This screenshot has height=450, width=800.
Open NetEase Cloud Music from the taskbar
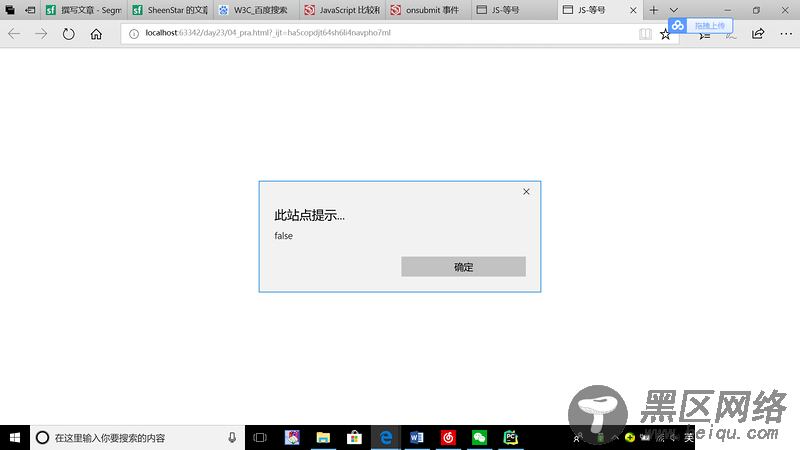tap(448, 438)
